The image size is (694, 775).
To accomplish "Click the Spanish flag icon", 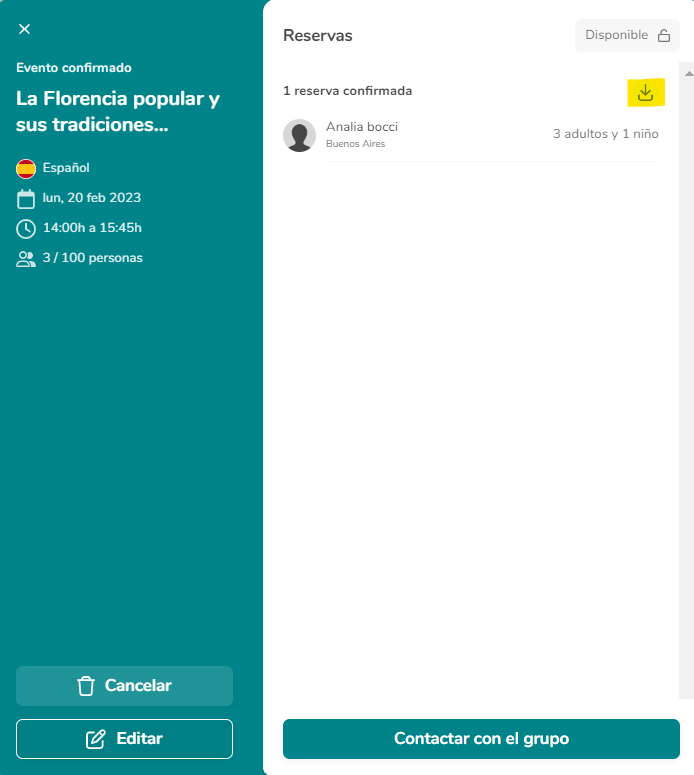I will tap(26, 169).
